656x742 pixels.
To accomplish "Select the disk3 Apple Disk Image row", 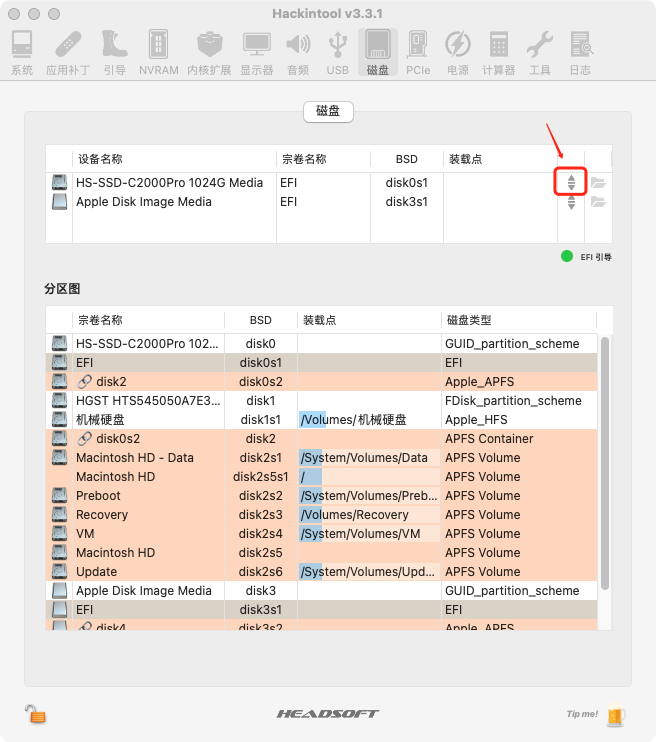I will 322,591.
